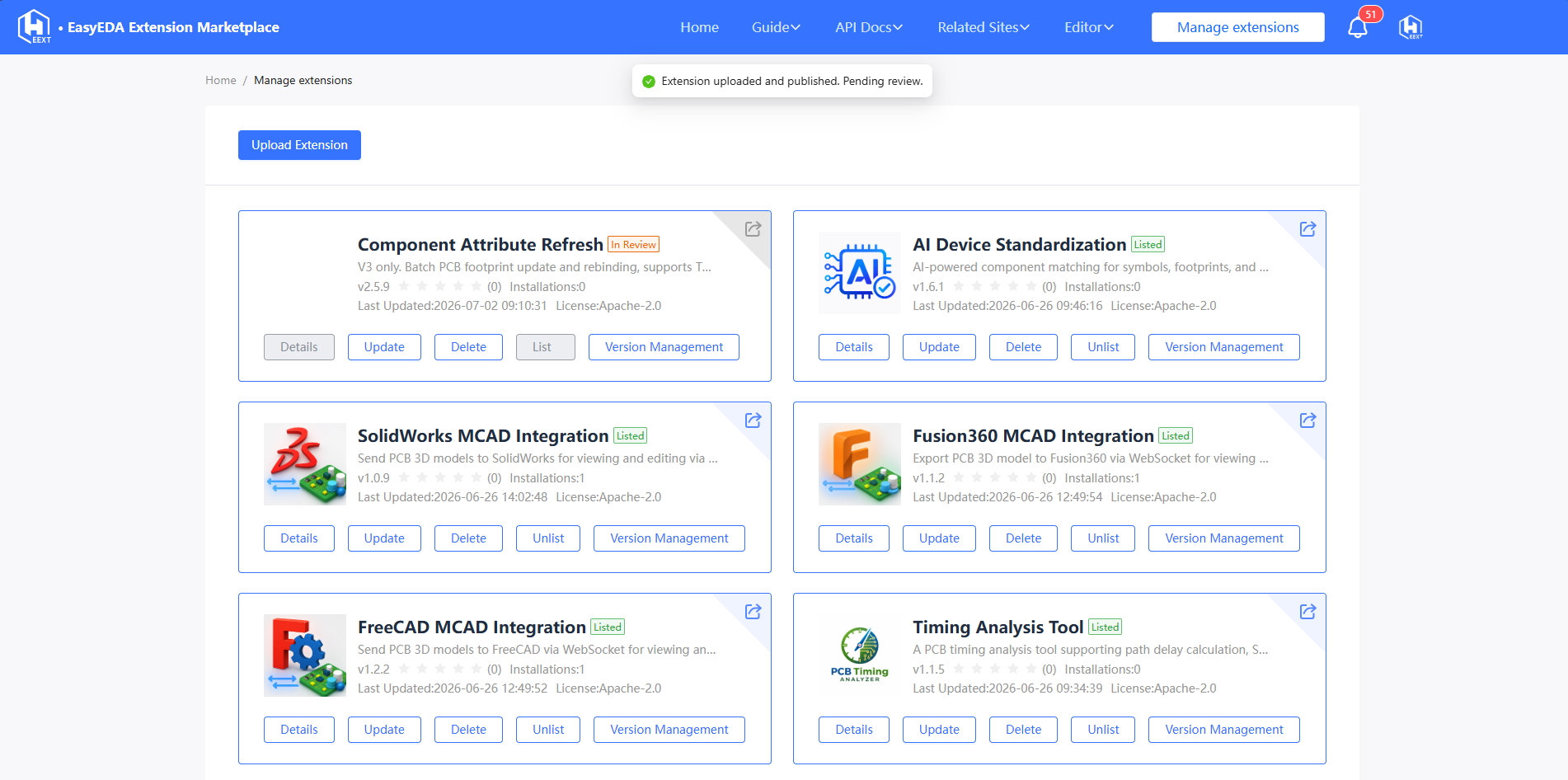Viewport: 1568px width, 780px height.
Task: Update the Component Attribute Refresh extension
Action: 384,347
